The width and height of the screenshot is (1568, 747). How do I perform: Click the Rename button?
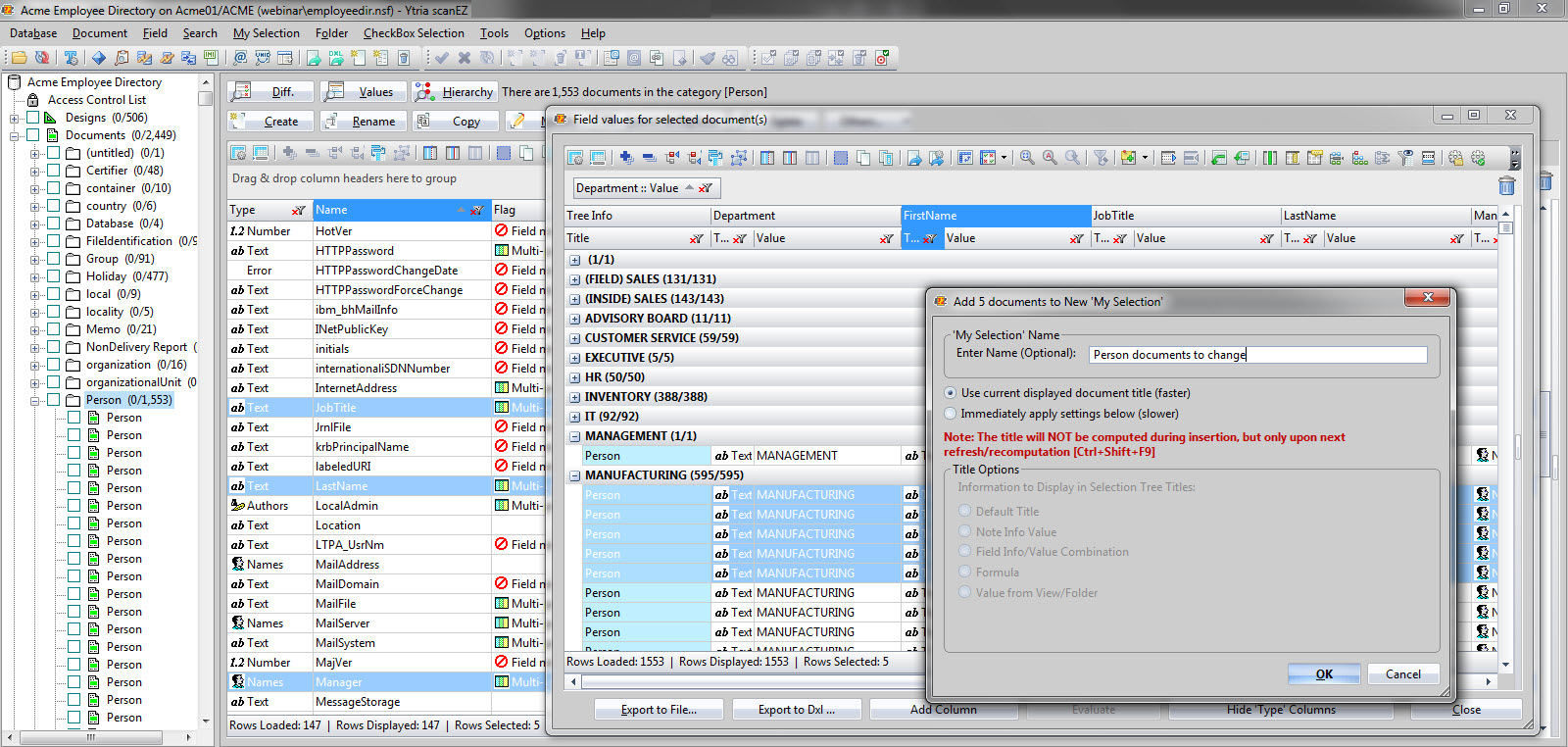click(363, 122)
